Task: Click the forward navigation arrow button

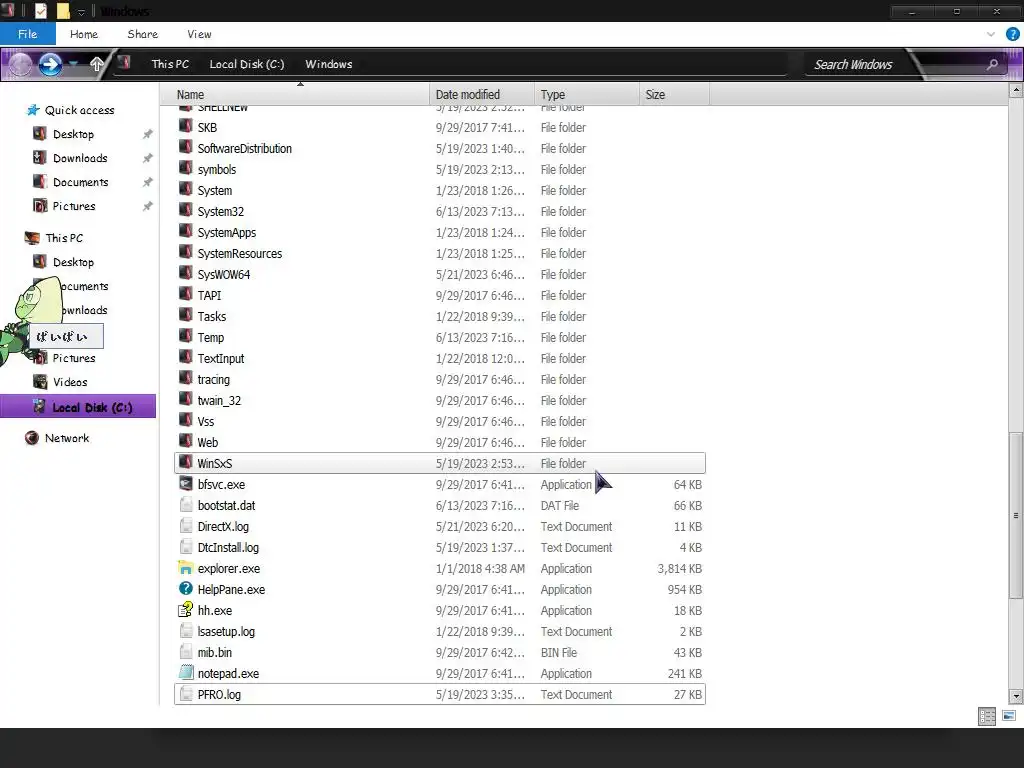Action: pos(50,64)
